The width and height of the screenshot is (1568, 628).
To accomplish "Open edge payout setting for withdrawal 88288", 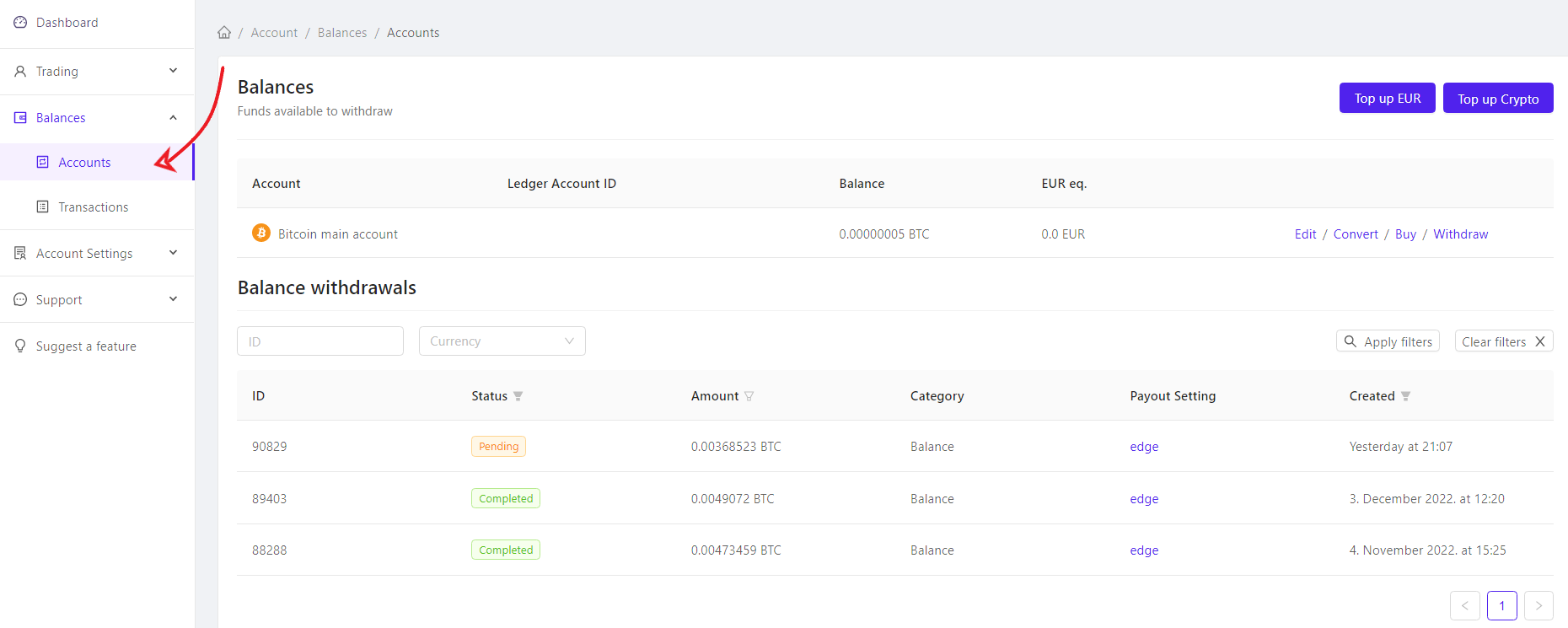I will (1144, 550).
